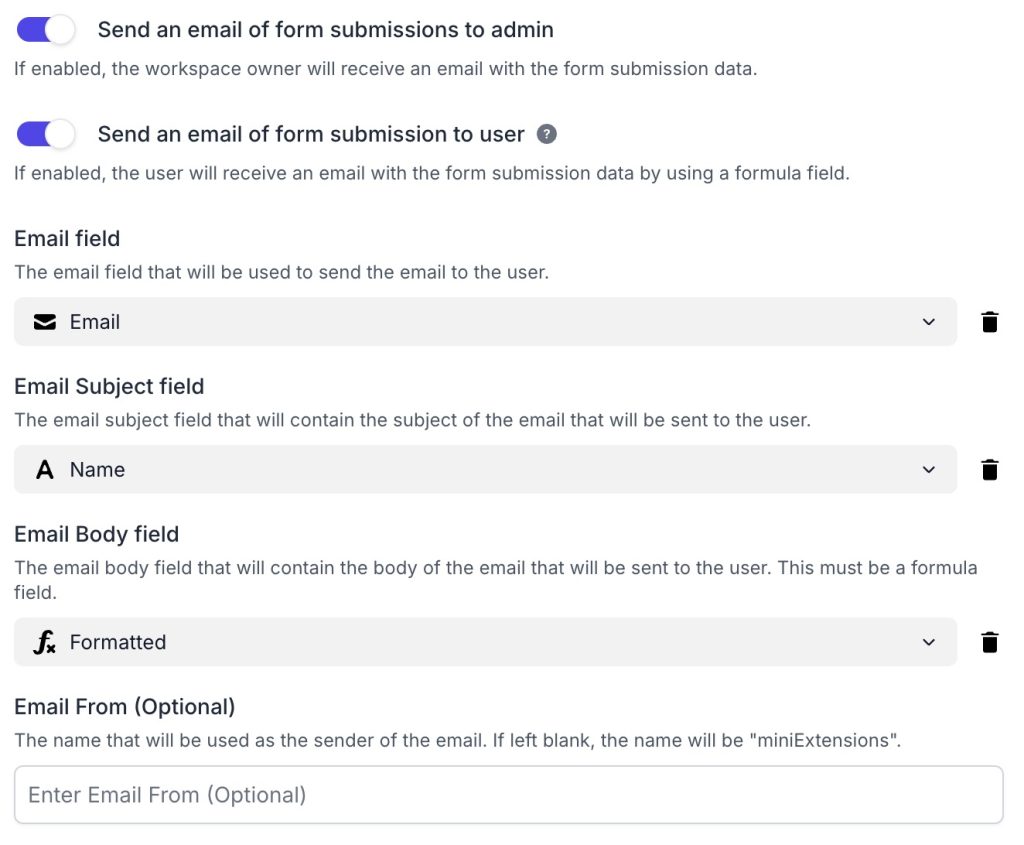Viewport: 1024px width, 845px height.
Task: Click the Enter Email From input box
Action: [508, 795]
